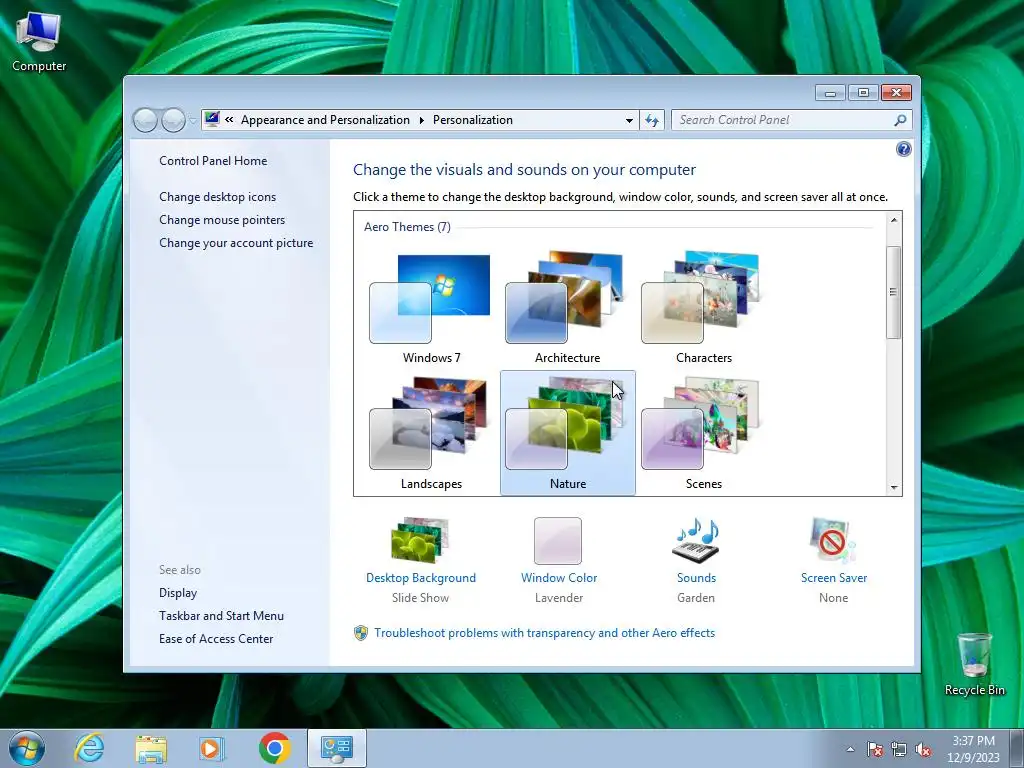The height and width of the screenshot is (768, 1024).
Task: Expand arrow after Appearance and Personalization
Action: (421, 120)
